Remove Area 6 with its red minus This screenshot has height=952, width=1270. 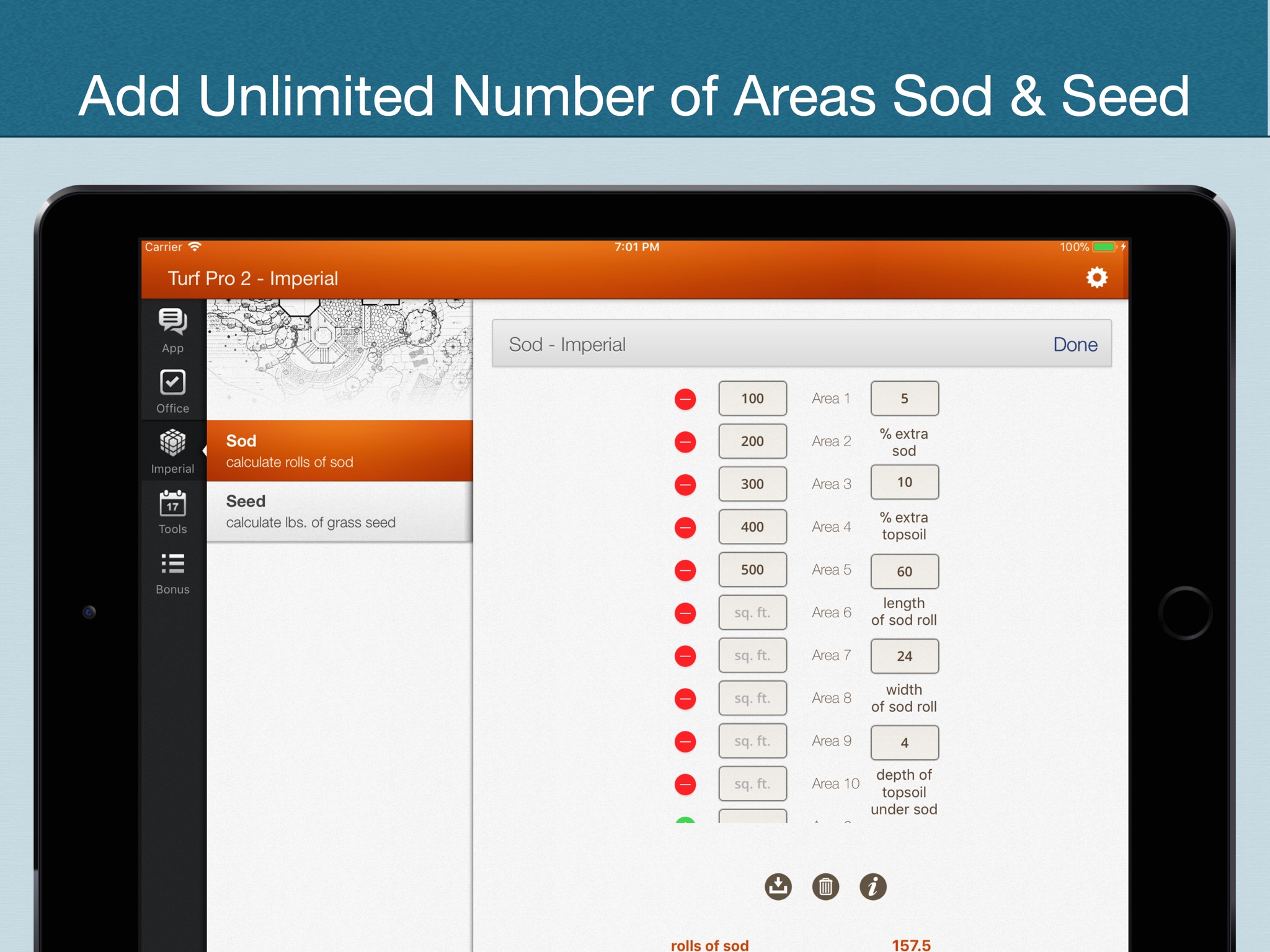click(x=685, y=613)
